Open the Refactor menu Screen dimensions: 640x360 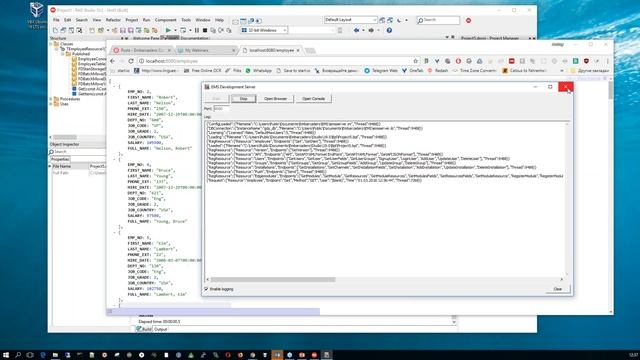(x=113, y=20)
